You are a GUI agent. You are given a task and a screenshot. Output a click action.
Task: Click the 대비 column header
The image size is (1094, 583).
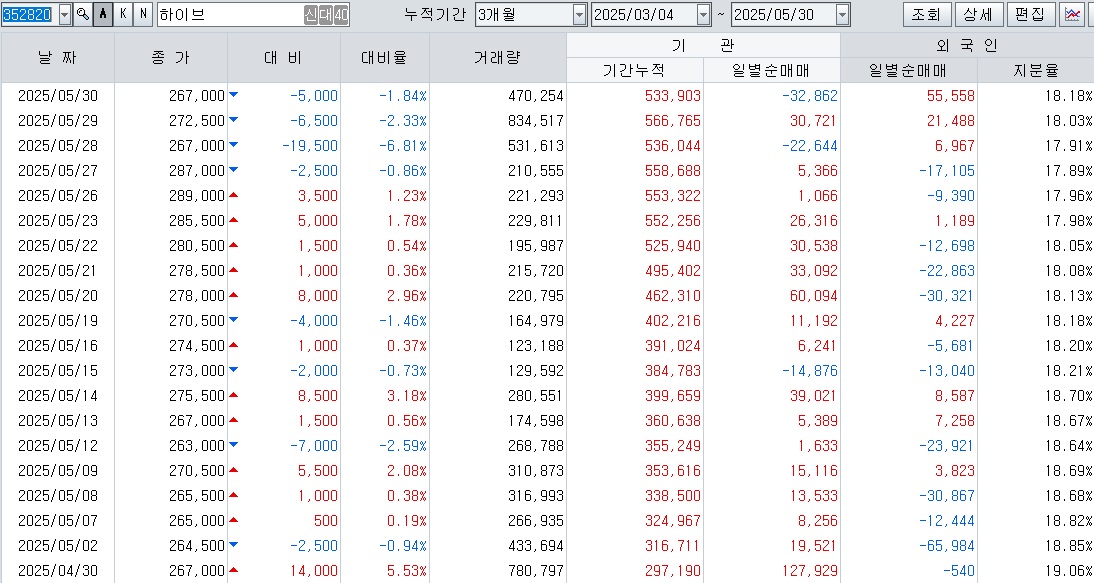coord(283,57)
